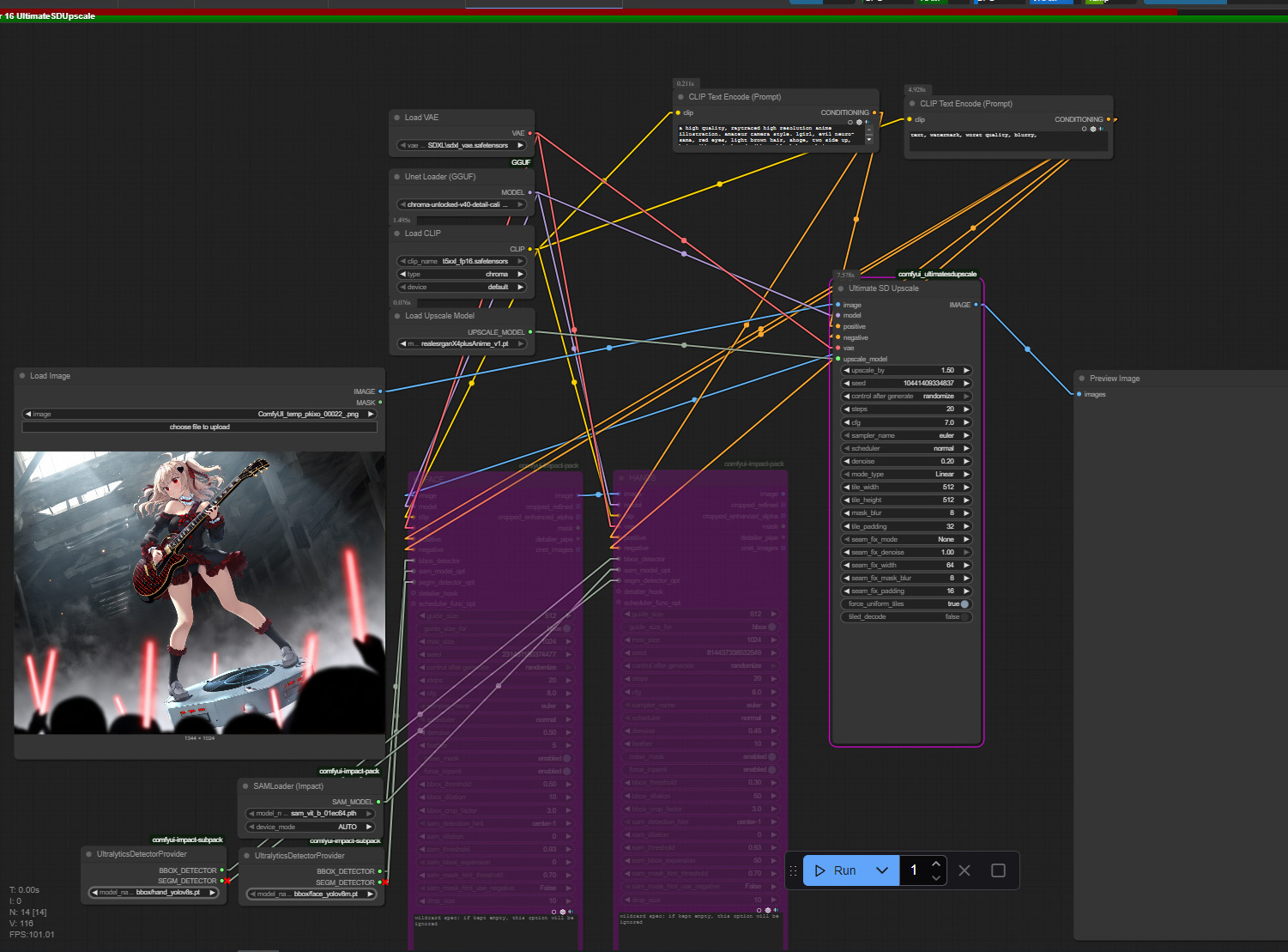Click the negative input port on Ultimate SD Upscale
Screen dimensions: 1288x952
tap(838, 337)
